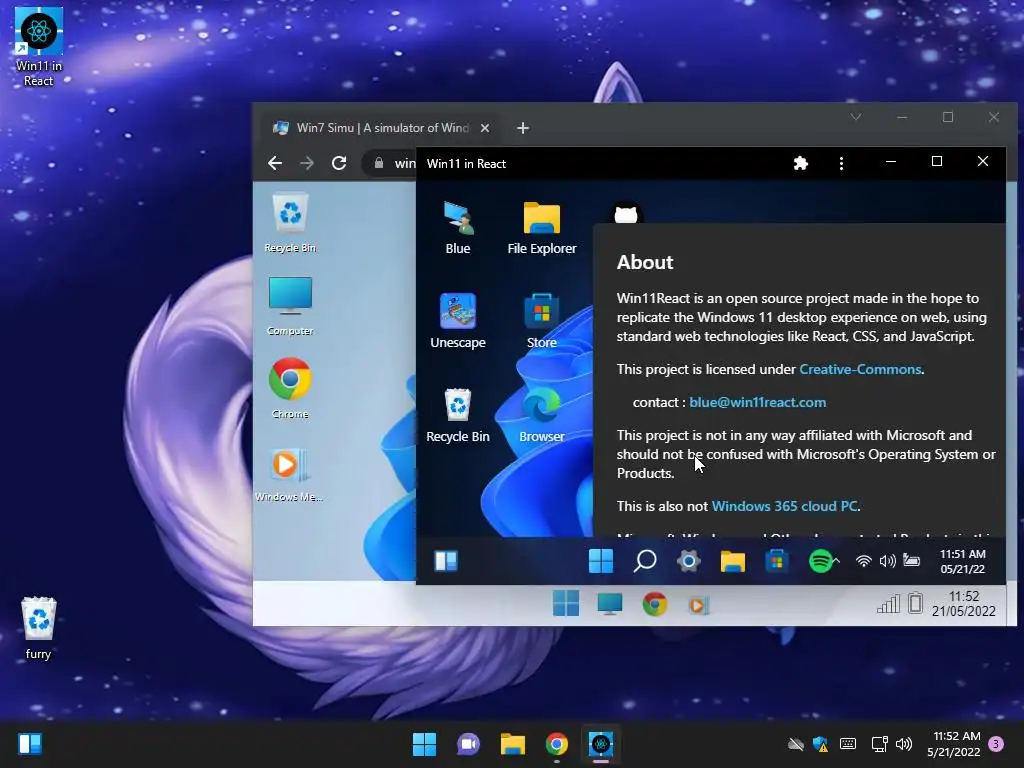
Task: Open a new tab in Chrome
Action: coord(522,128)
